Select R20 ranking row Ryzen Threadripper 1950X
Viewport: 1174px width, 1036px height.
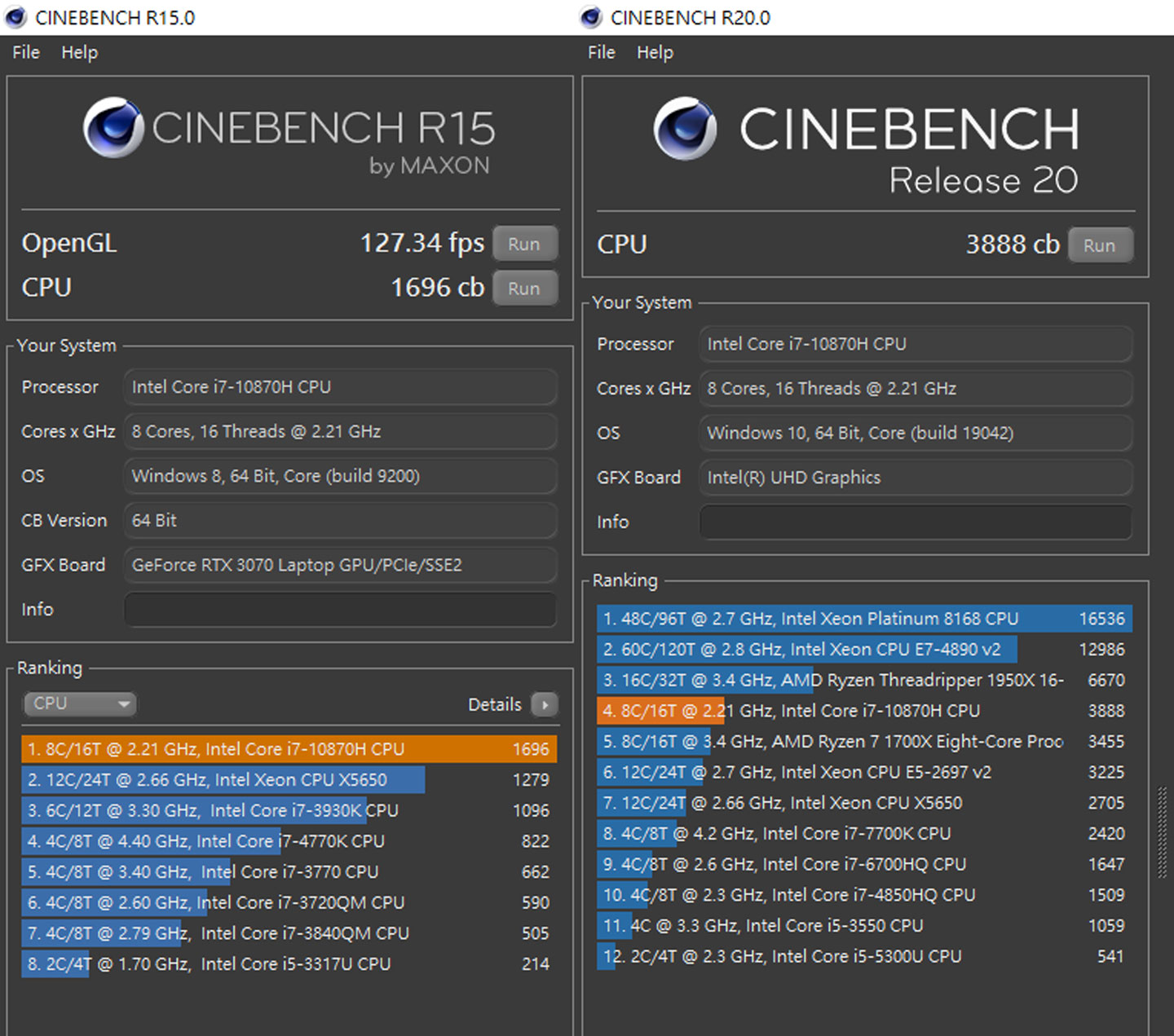point(865,681)
